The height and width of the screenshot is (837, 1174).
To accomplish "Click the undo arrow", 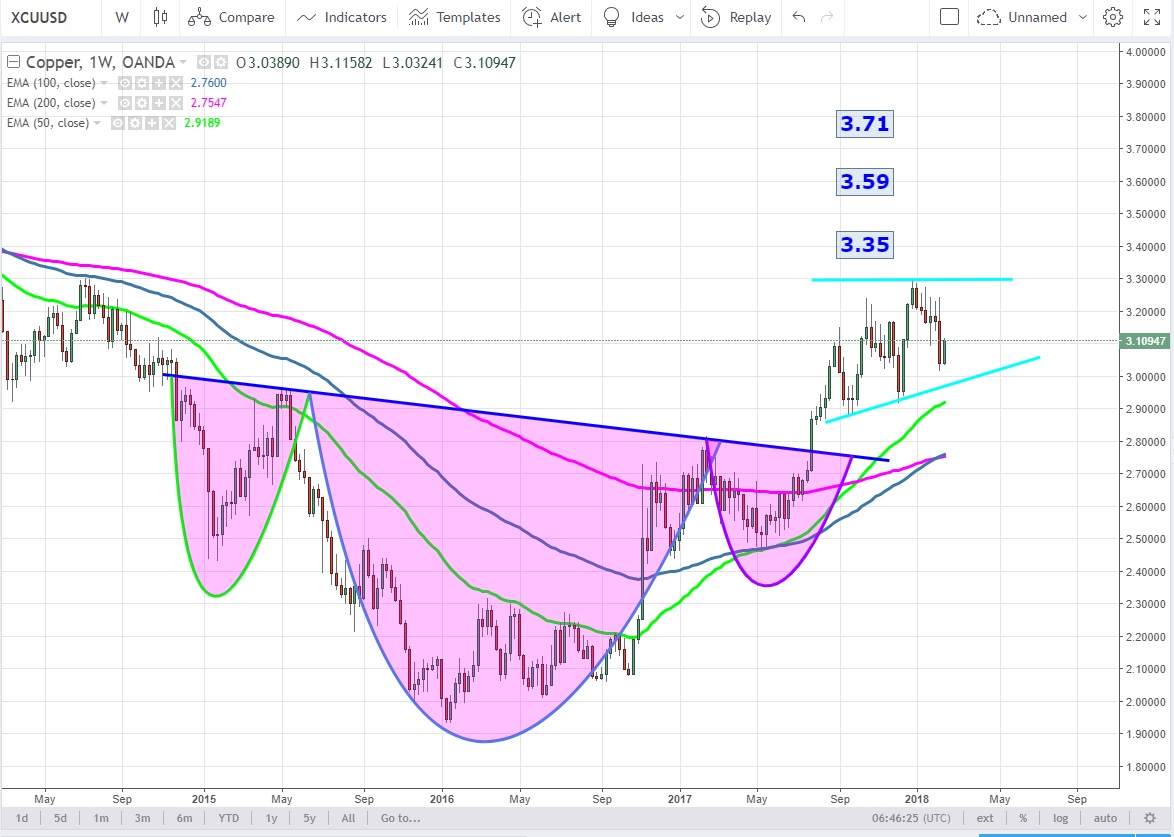I will (798, 17).
